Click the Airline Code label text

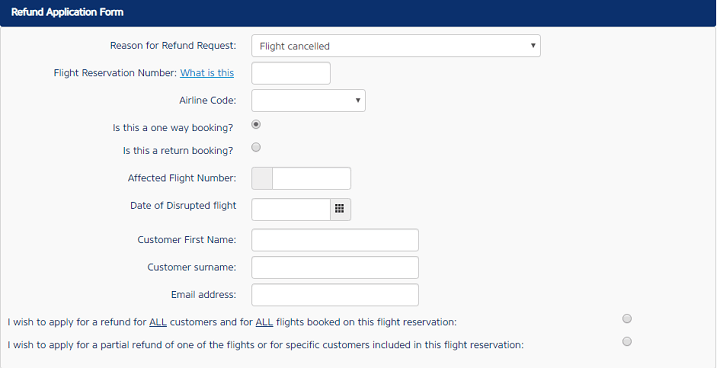point(208,101)
